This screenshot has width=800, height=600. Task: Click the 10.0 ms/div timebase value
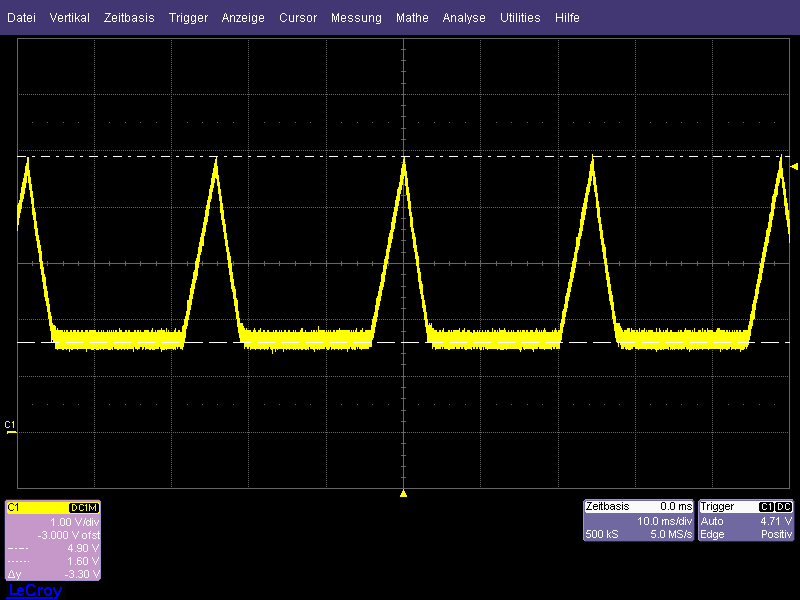[664, 521]
